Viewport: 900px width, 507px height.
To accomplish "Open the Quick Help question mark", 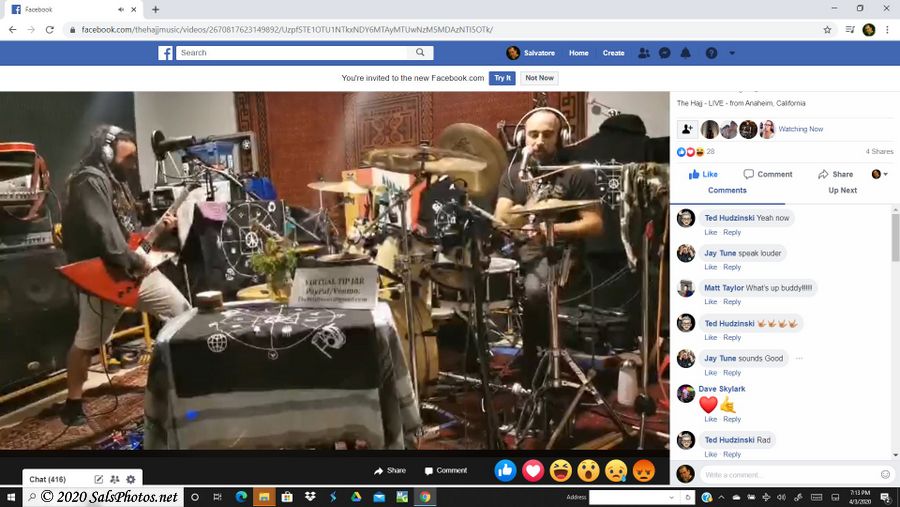I will click(x=711, y=53).
